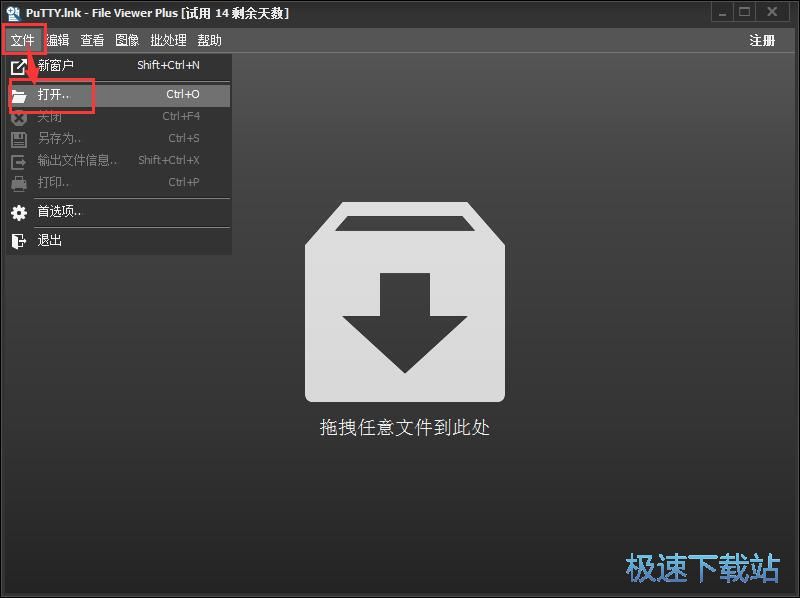Click the floppy disk save icon for 另存为

click(18, 138)
